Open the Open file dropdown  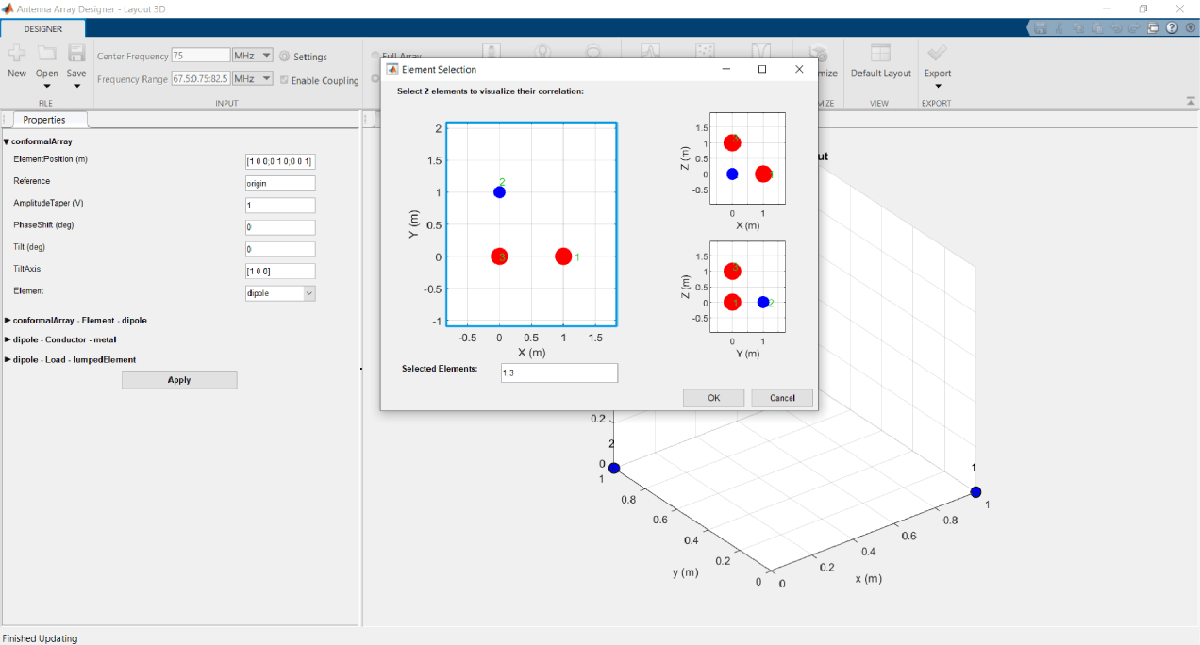47,86
